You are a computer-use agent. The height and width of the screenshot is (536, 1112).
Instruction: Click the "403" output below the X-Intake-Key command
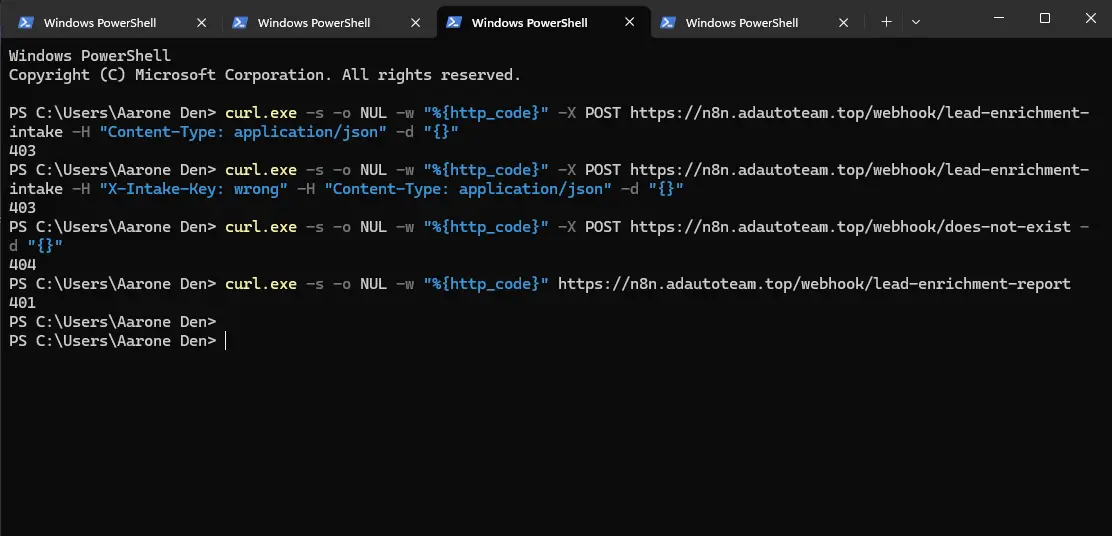point(23,208)
